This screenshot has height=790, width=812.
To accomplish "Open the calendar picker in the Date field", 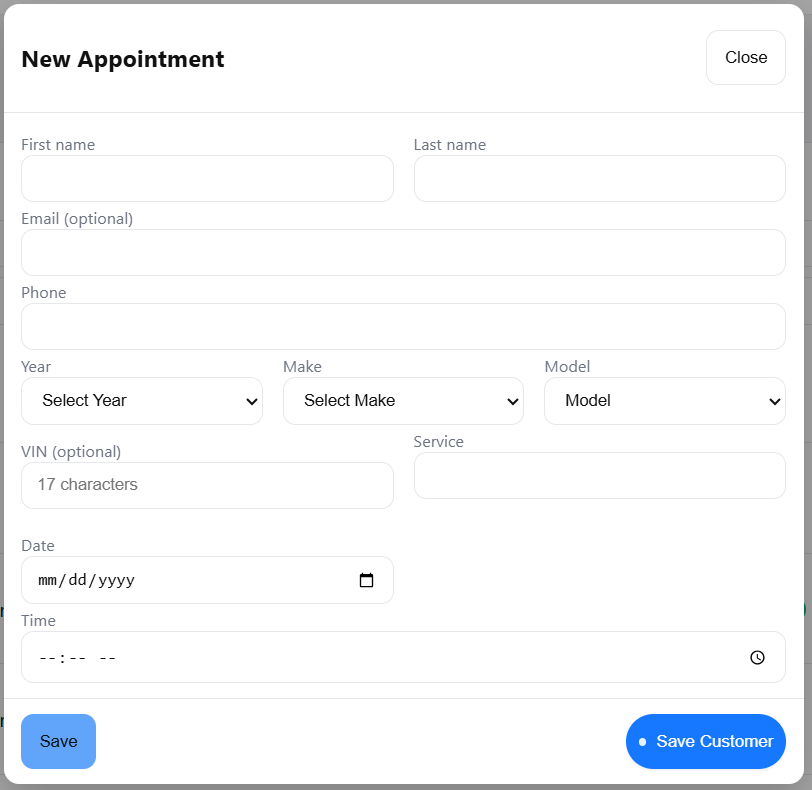I will 367,580.
